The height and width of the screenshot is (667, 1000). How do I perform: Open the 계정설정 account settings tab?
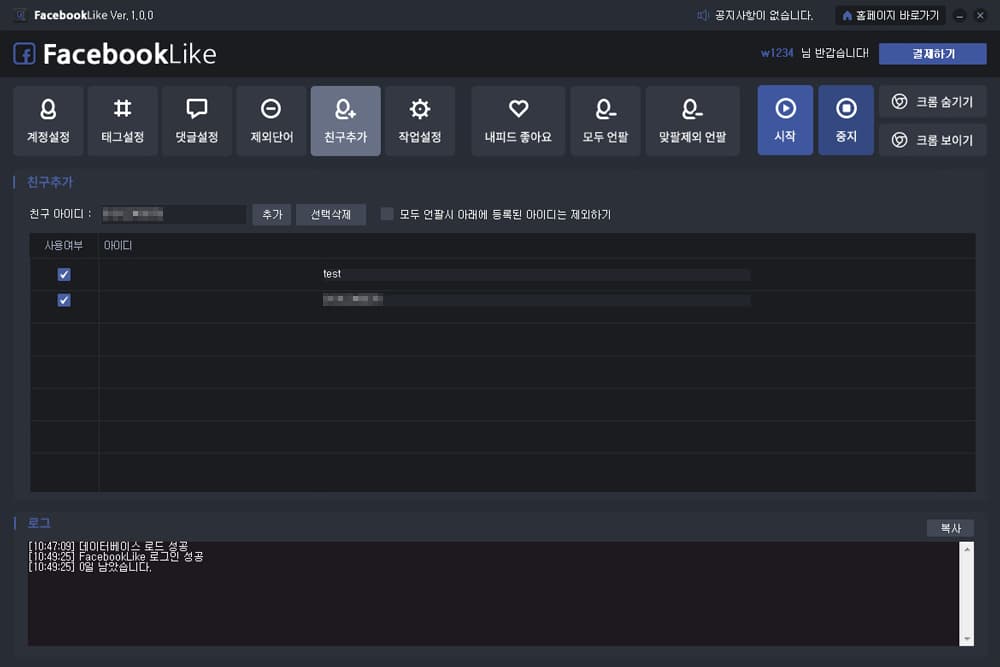coord(48,121)
